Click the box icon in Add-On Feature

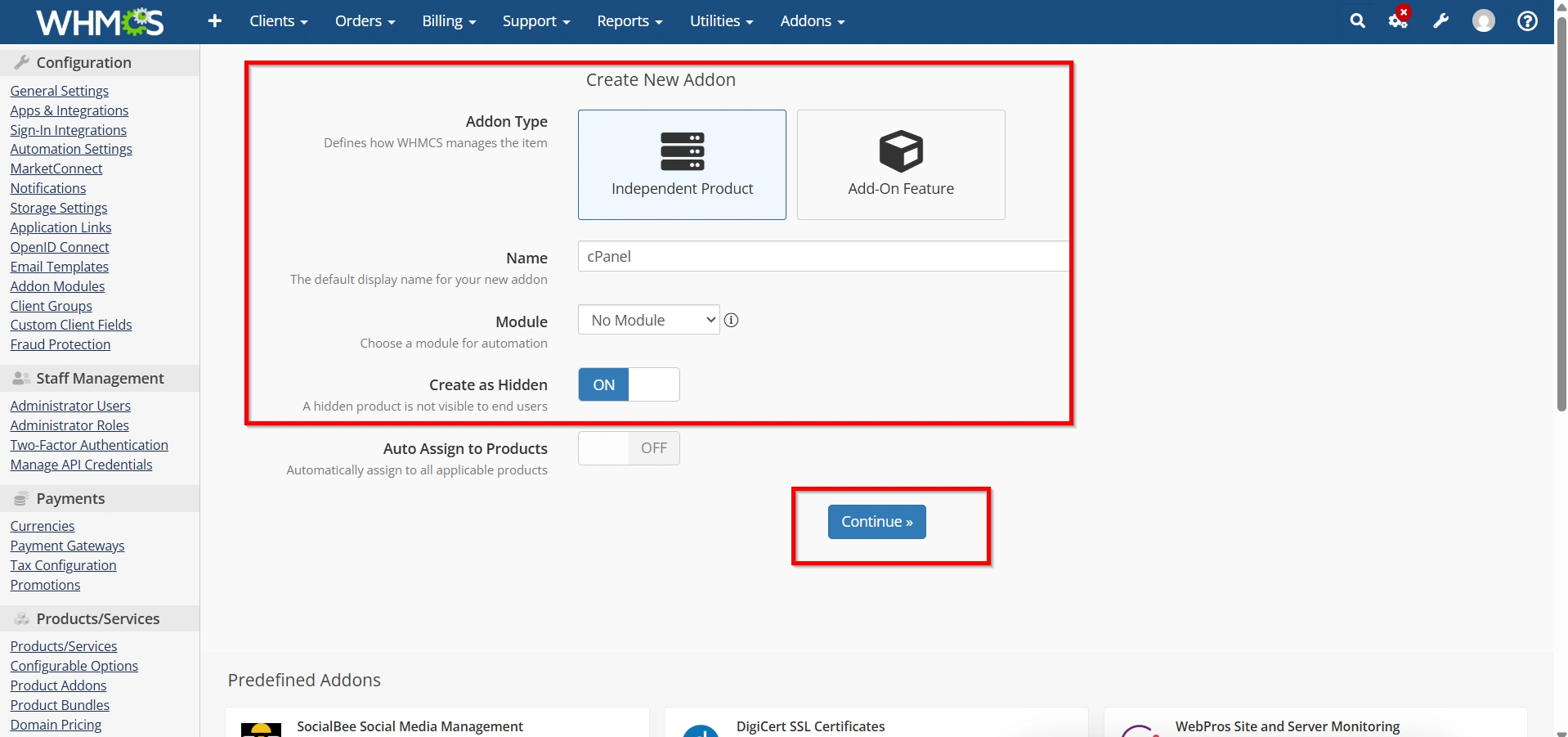pos(901,151)
